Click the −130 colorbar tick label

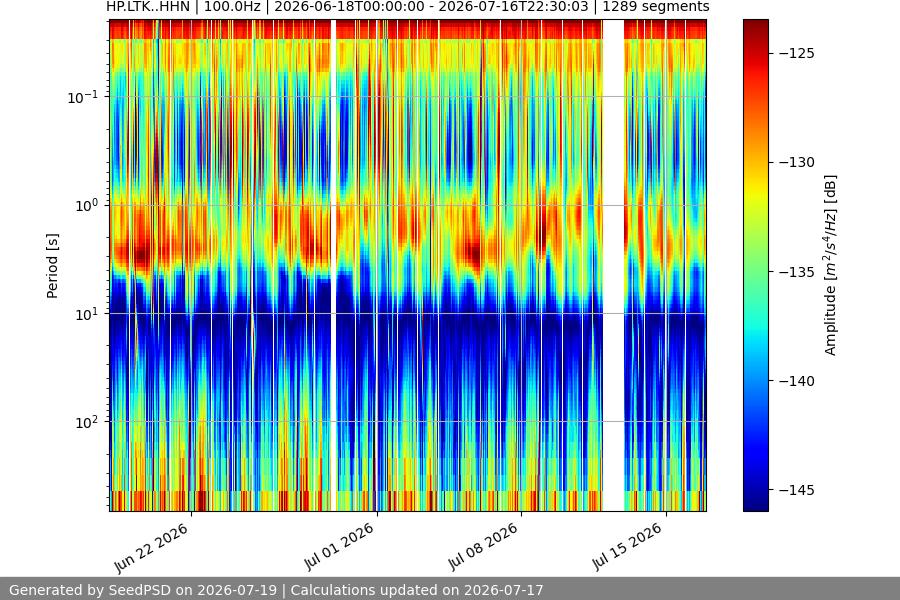point(797,162)
